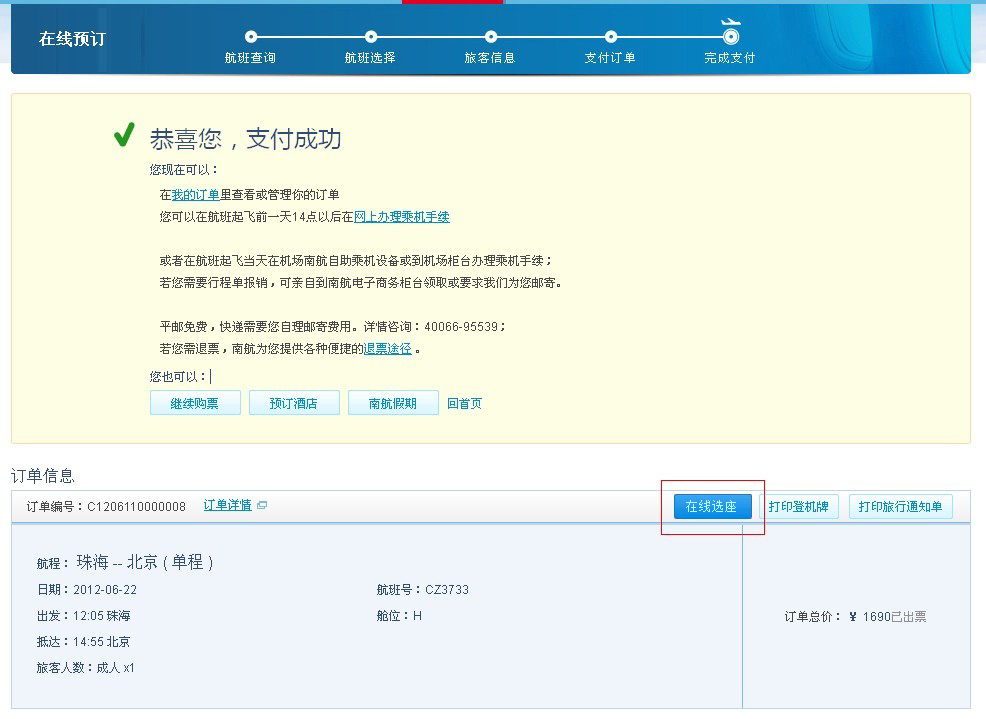The height and width of the screenshot is (719, 986).
Task: Return home via the 回首页 link
Action: click(x=464, y=404)
